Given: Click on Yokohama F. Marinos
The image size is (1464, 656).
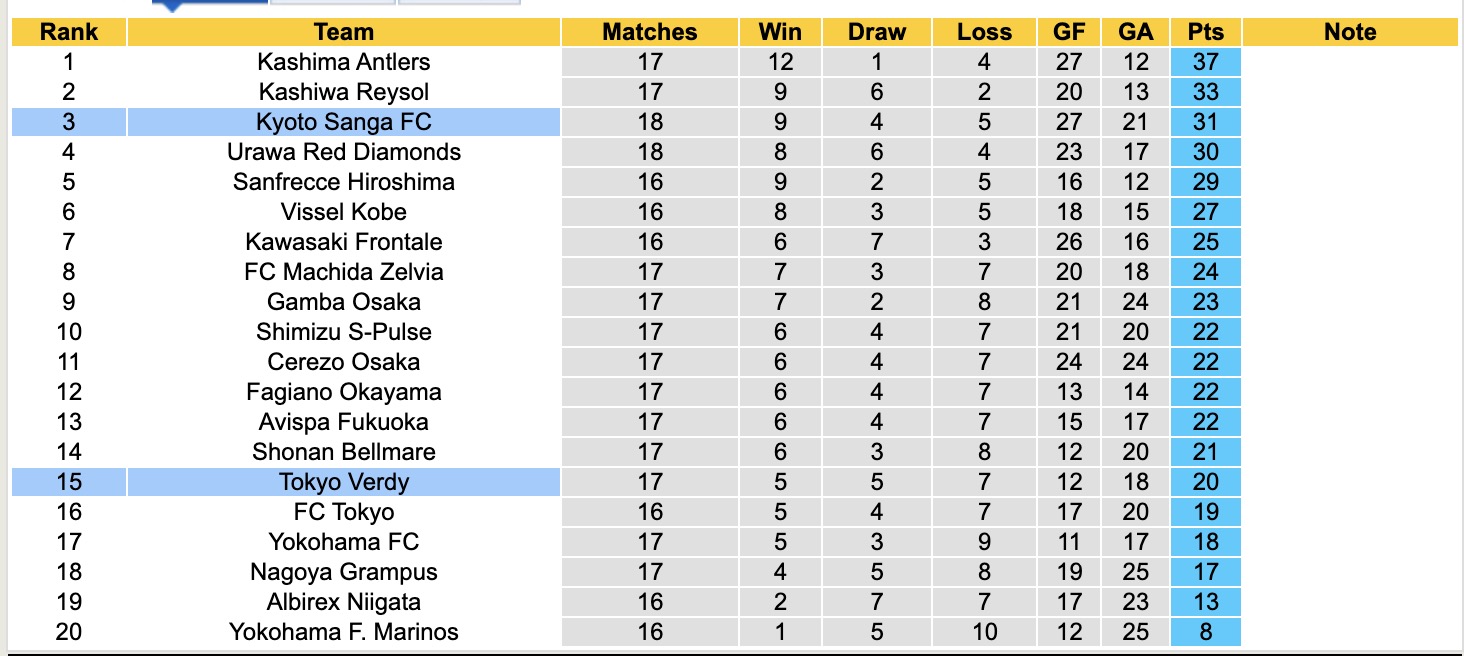Looking at the screenshot, I should [x=343, y=632].
